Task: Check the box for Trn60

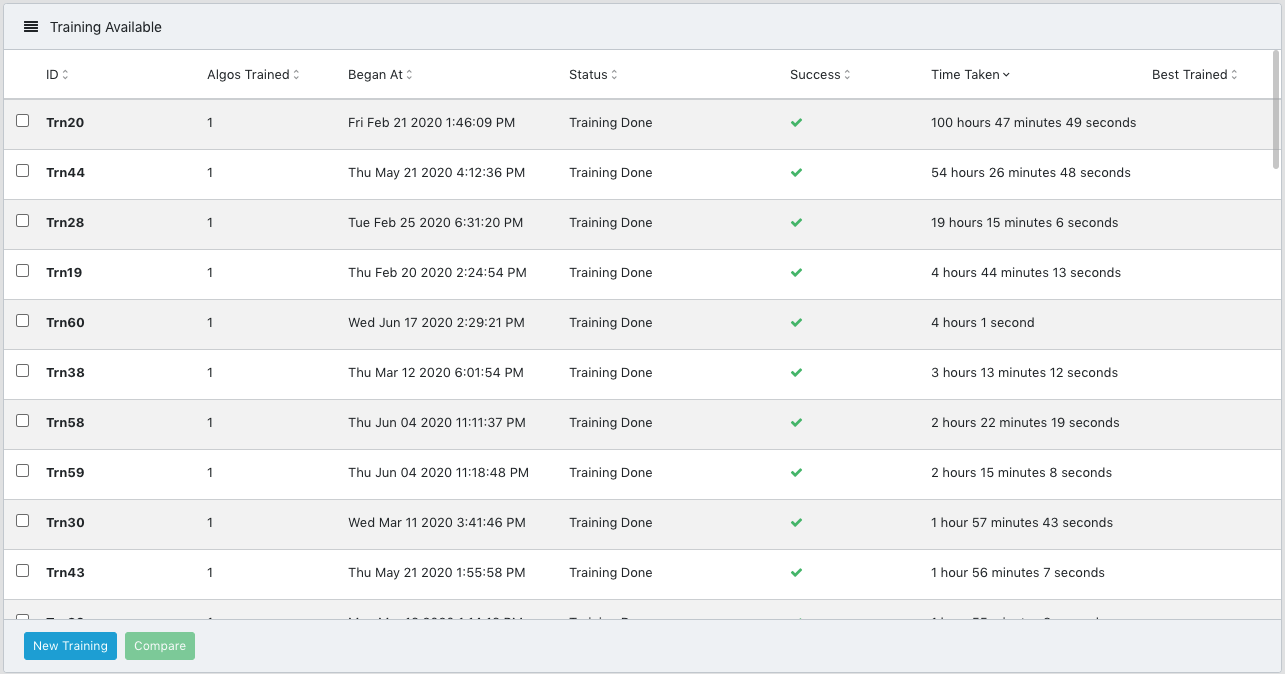Action: point(23,321)
